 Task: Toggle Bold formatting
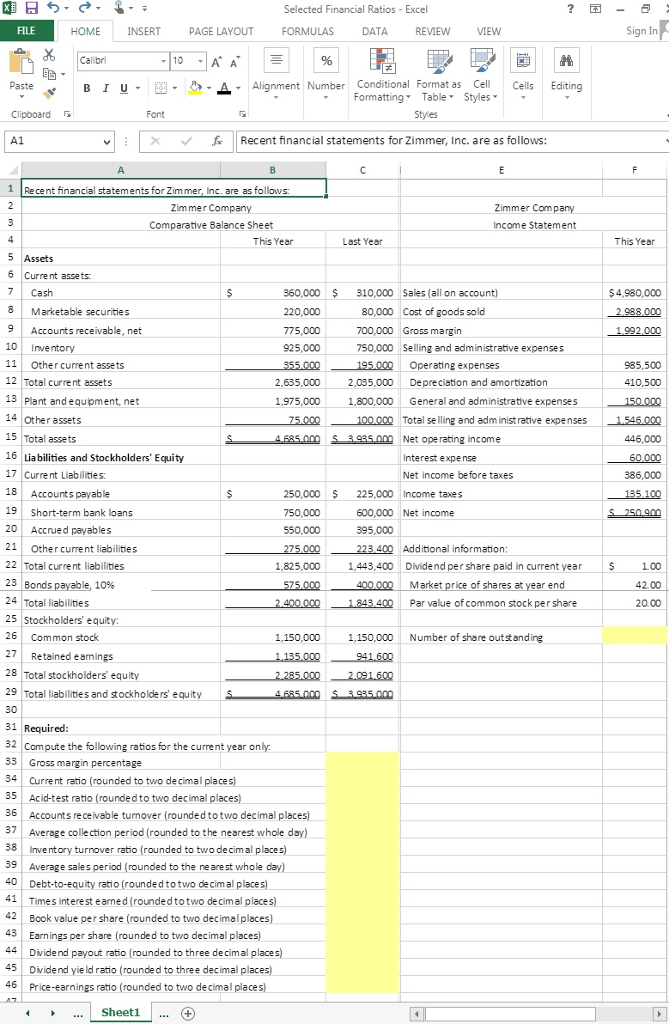tap(86, 88)
